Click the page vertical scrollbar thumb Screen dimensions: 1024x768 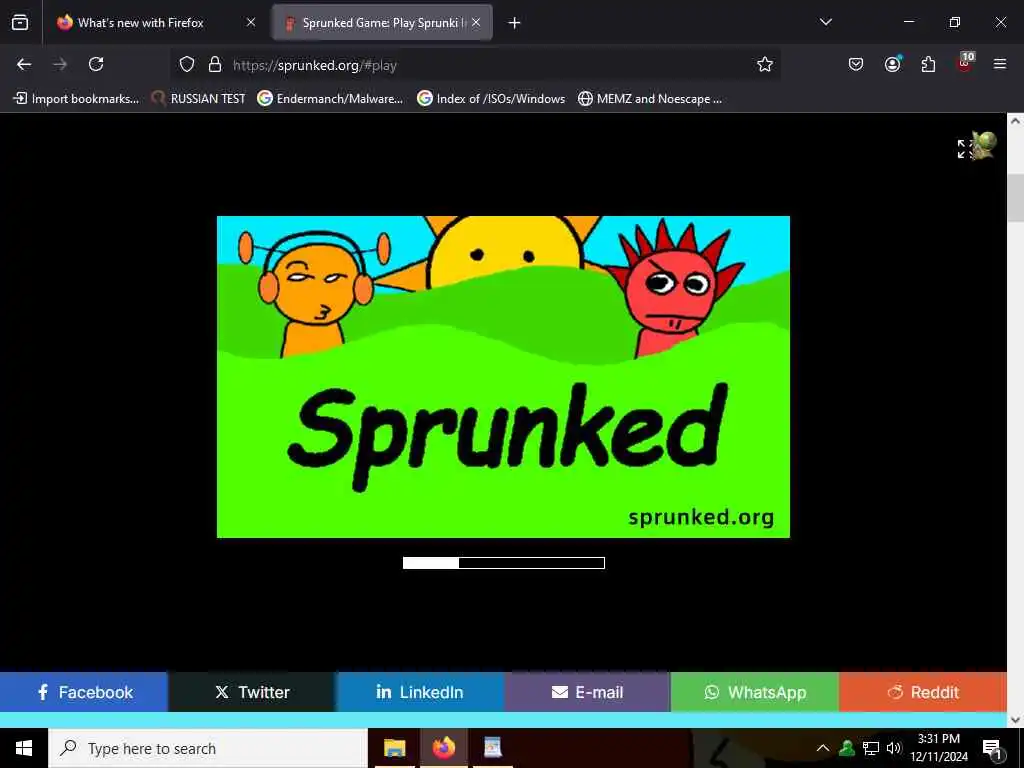[x=1016, y=198]
